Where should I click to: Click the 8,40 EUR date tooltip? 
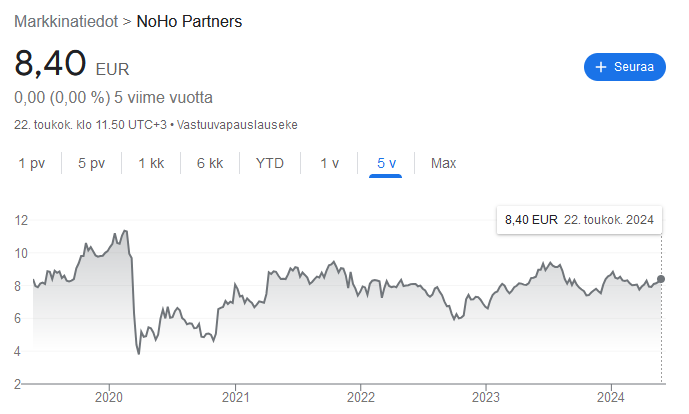point(579,219)
